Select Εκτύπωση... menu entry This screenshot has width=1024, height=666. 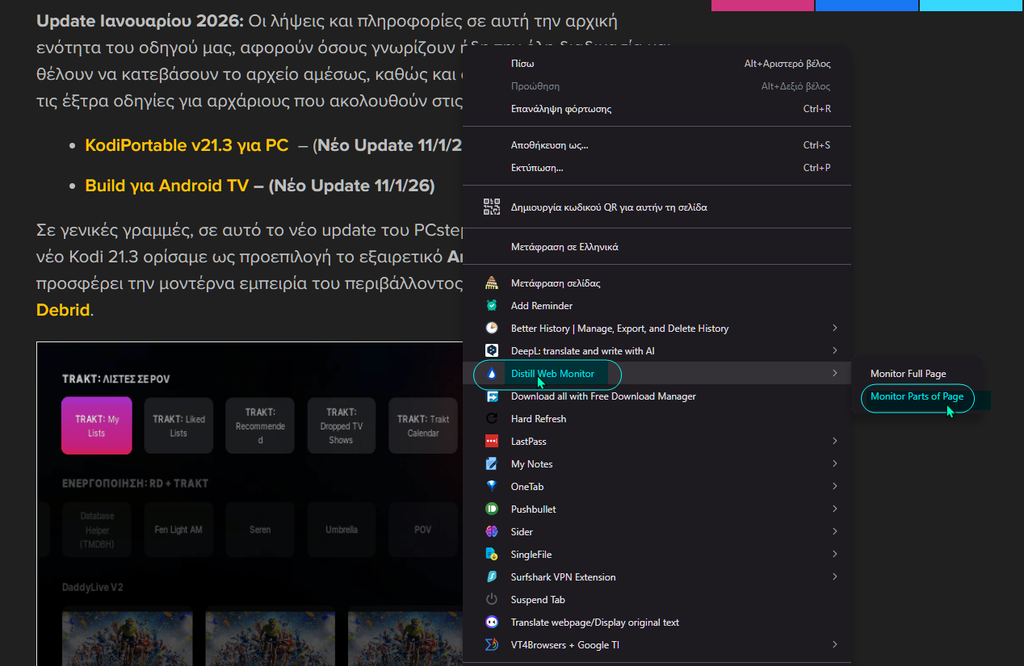pos(657,168)
